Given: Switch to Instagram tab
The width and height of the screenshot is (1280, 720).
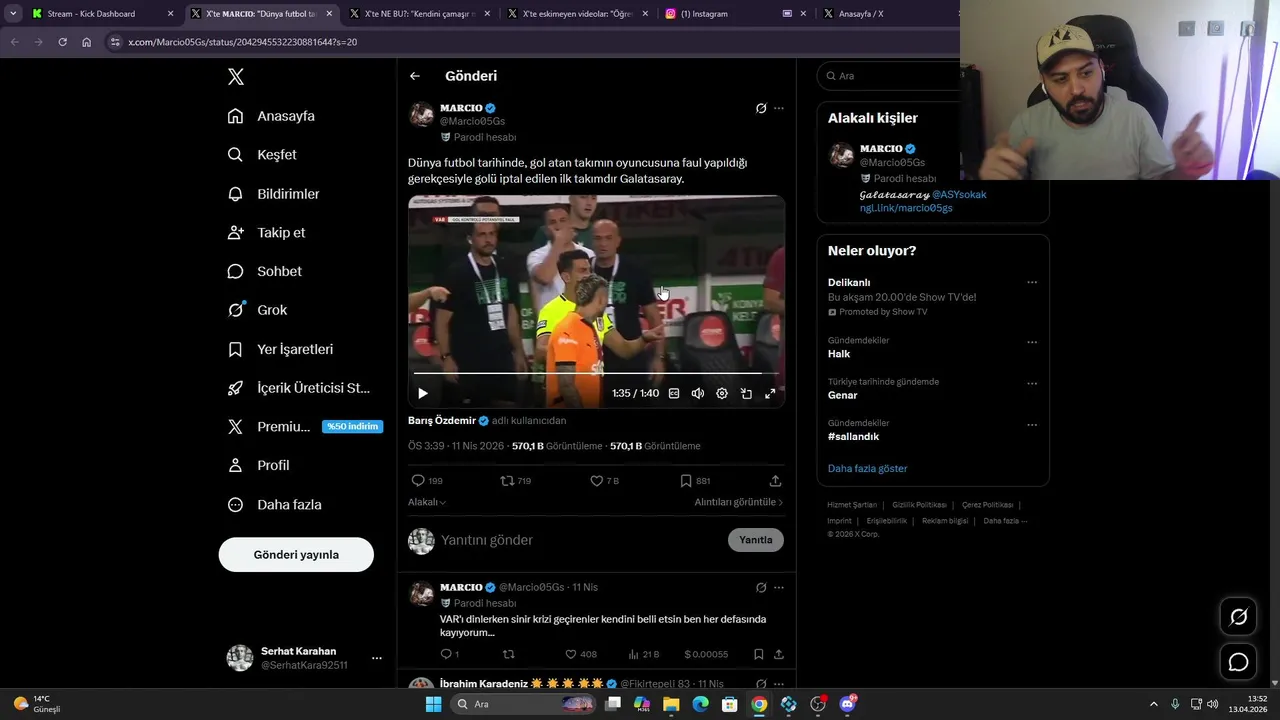Looking at the screenshot, I should tap(735, 14).
